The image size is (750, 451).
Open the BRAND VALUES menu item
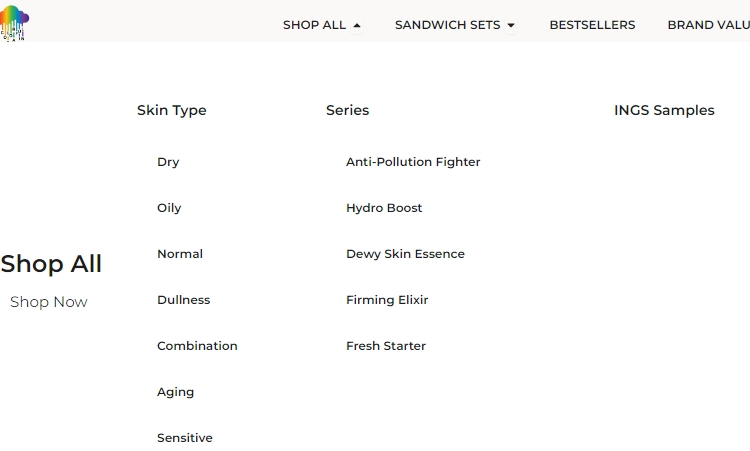pyautogui.click(x=708, y=25)
